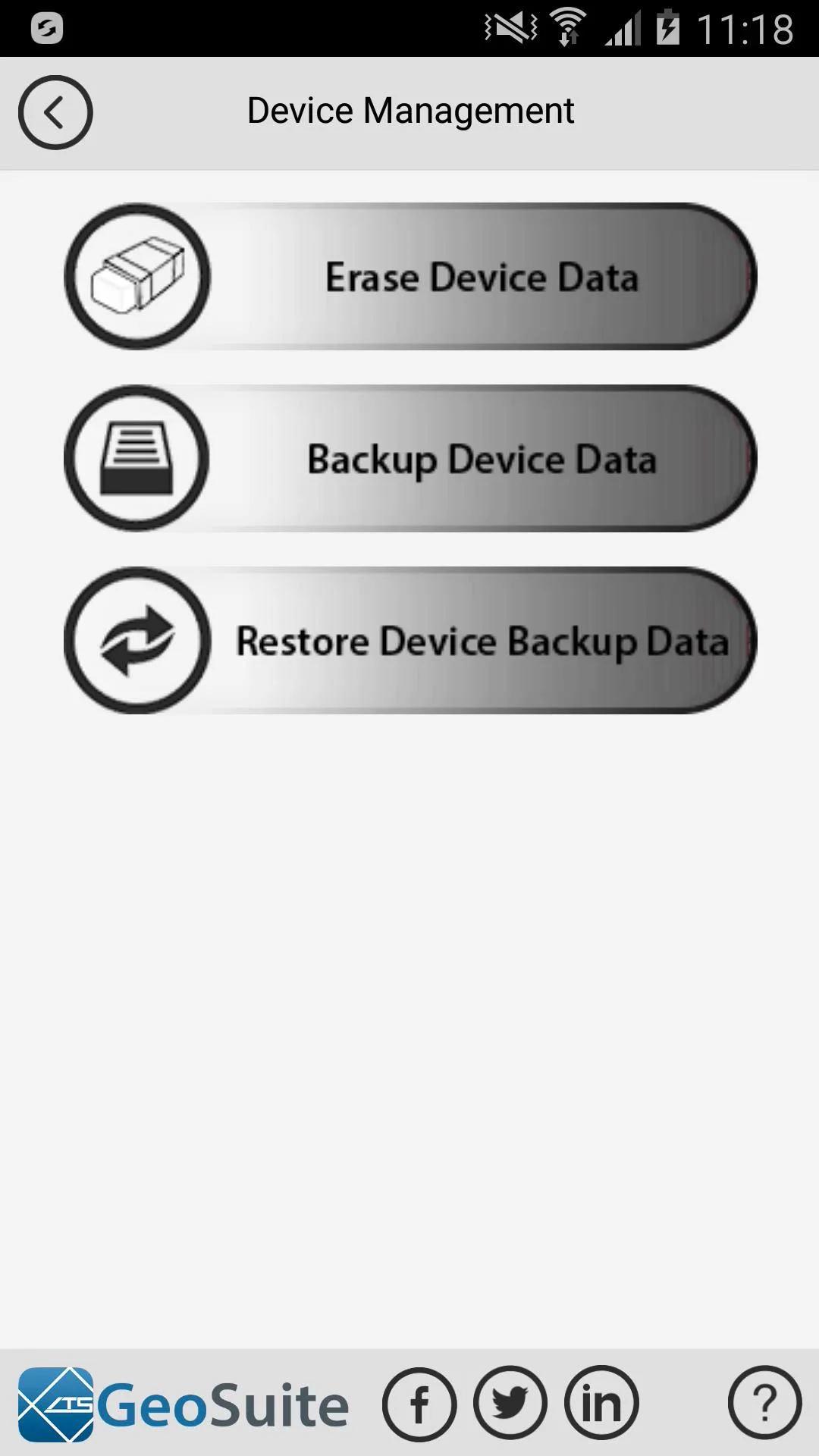This screenshot has height=1456, width=819.
Task: Open the LinkedIn icon
Action: pos(601,1404)
